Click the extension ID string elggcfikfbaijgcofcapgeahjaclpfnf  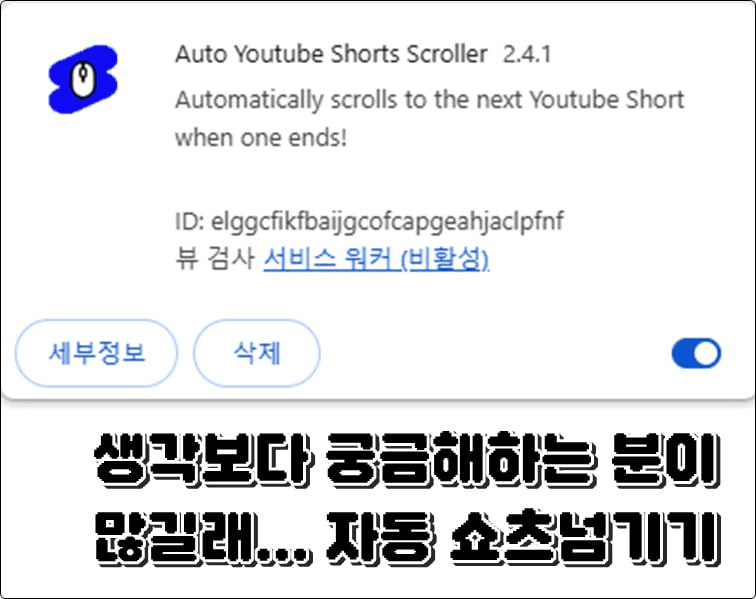387,221
